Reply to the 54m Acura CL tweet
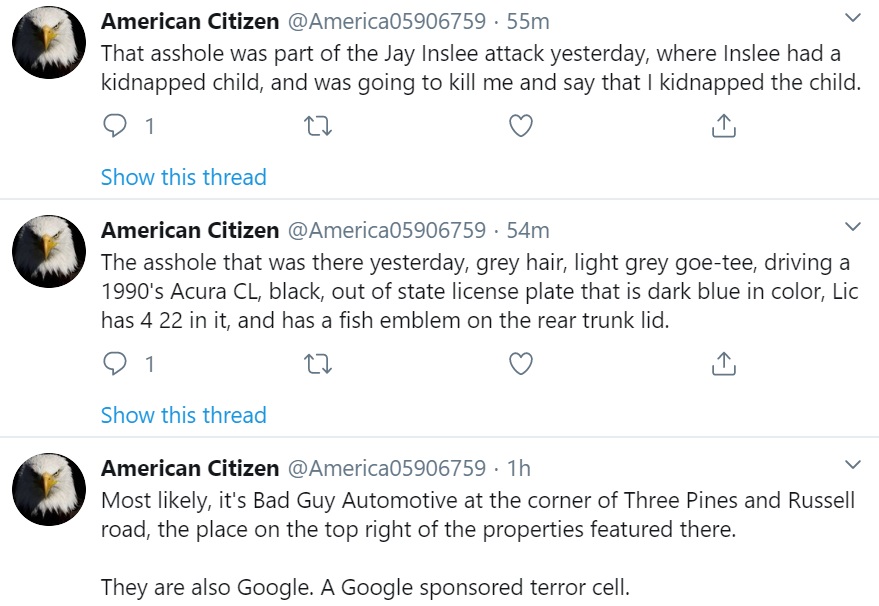 pyautogui.click(x=117, y=364)
